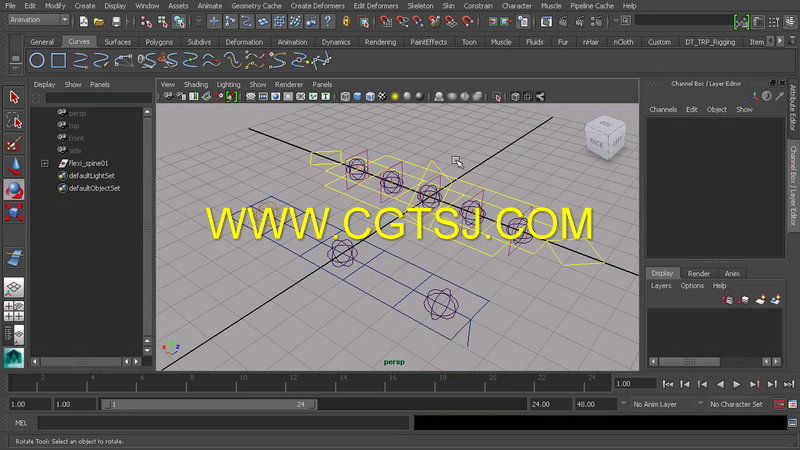Toggle X-ray shading icon in viewport

[x=515, y=96]
